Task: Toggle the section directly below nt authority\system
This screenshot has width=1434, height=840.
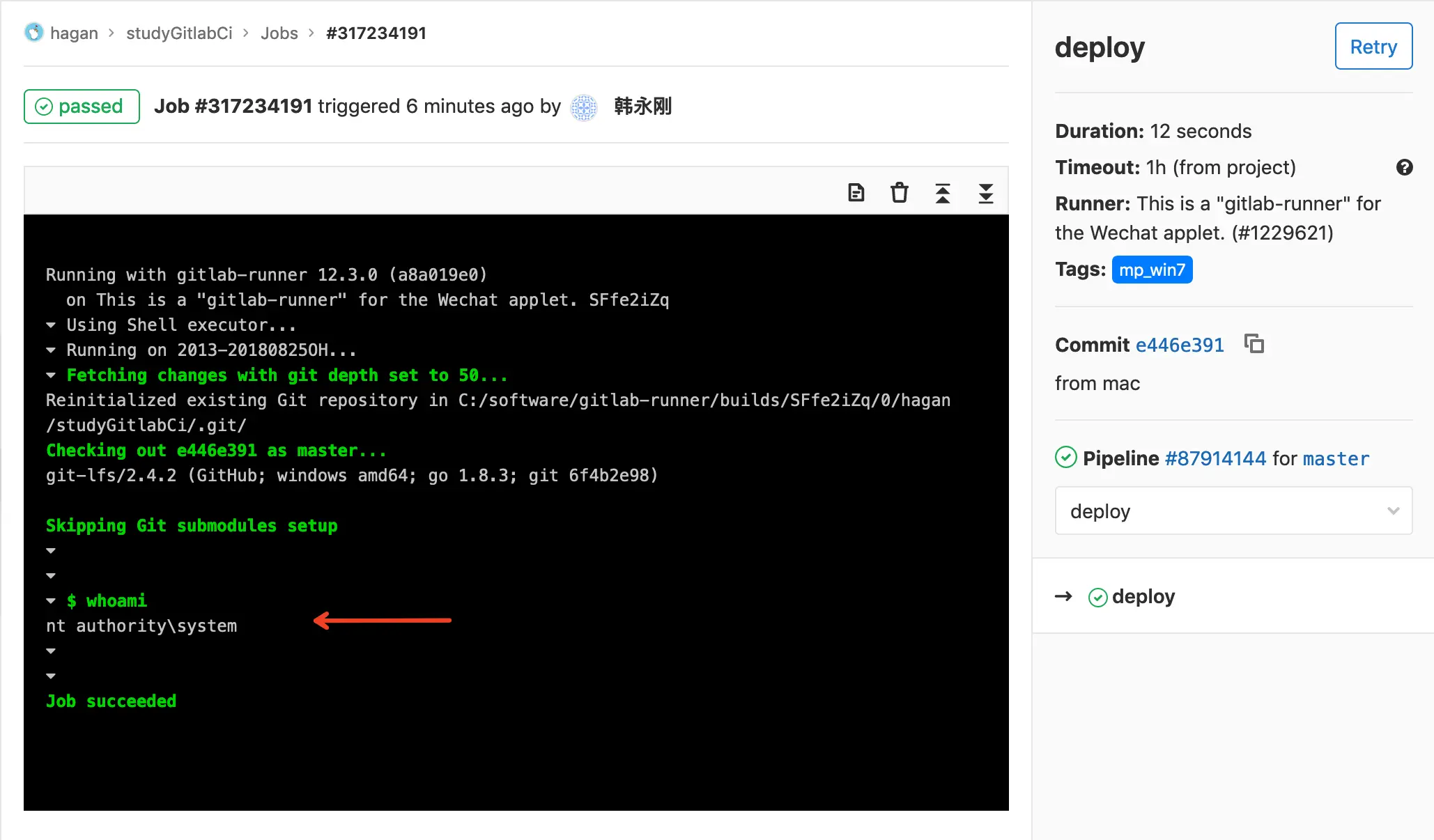Action: [x=51, y=651]
